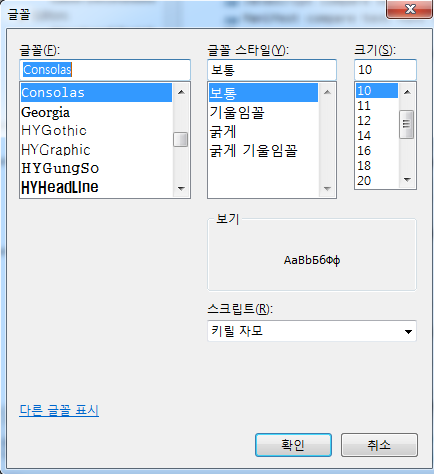The image size is (434, 474).
Task: Click the 글꼴 스타일 input field
Action: [x=272, y=70]
